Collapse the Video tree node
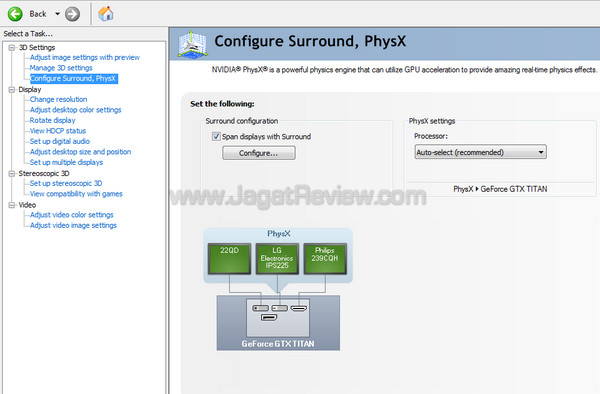600x394 pixels. tap(12, 205)
